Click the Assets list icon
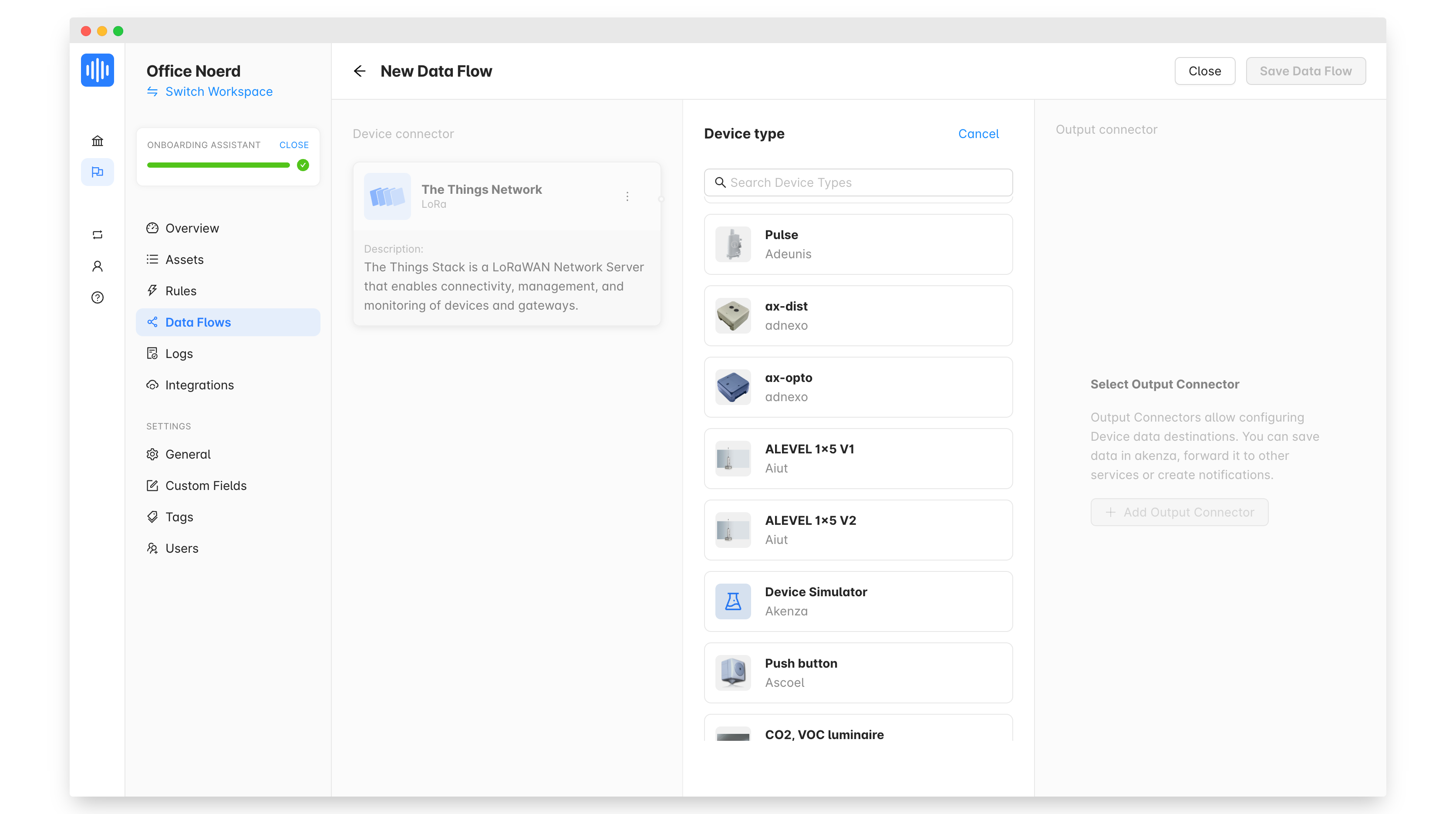Viewport: 1456px width, 814px height. (x=152, y=260)
